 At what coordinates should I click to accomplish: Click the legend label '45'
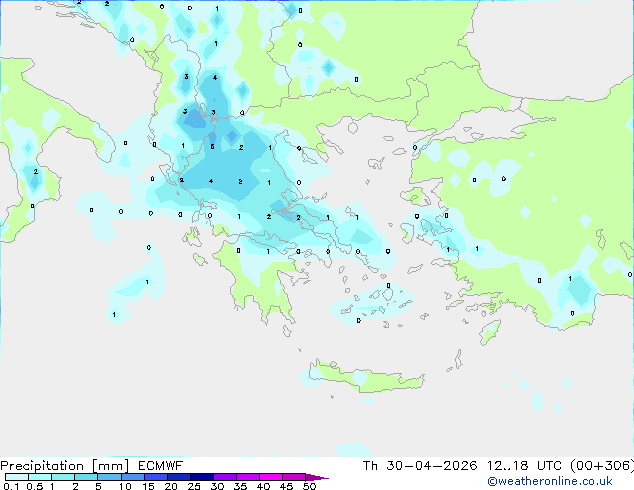(x=286, y=486)
